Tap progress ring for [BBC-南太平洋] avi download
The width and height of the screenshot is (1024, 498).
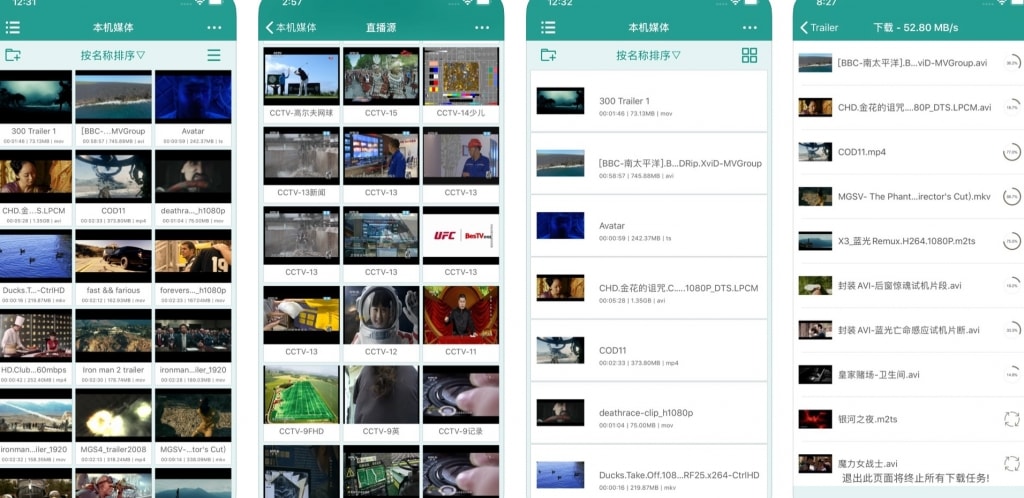tap(1012, 63)
